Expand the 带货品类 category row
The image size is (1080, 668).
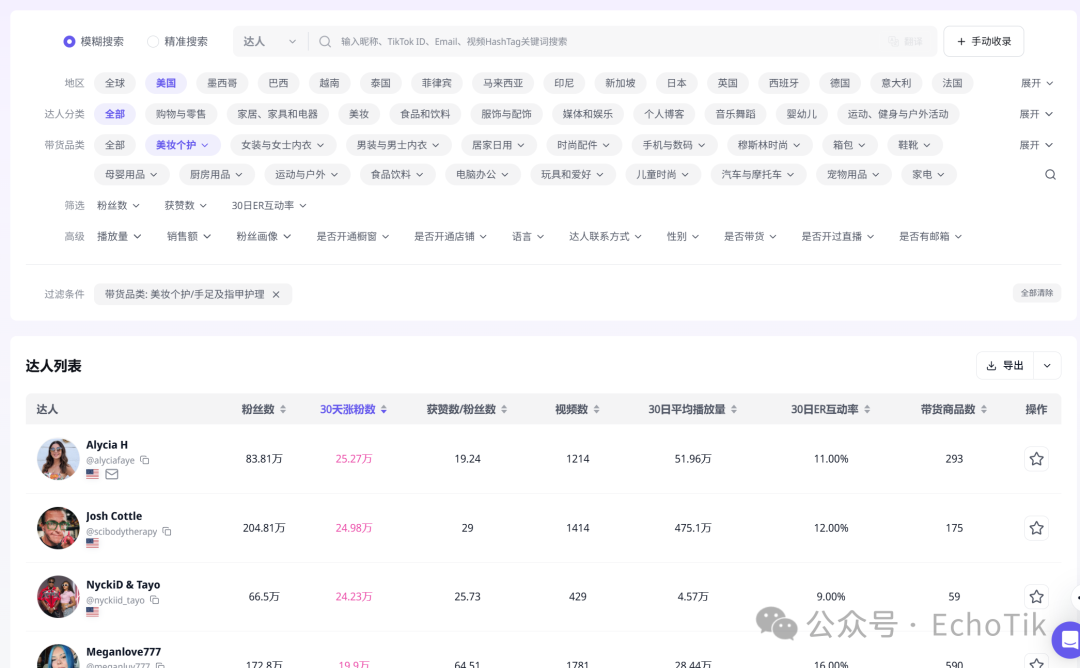click(1037, 145)
